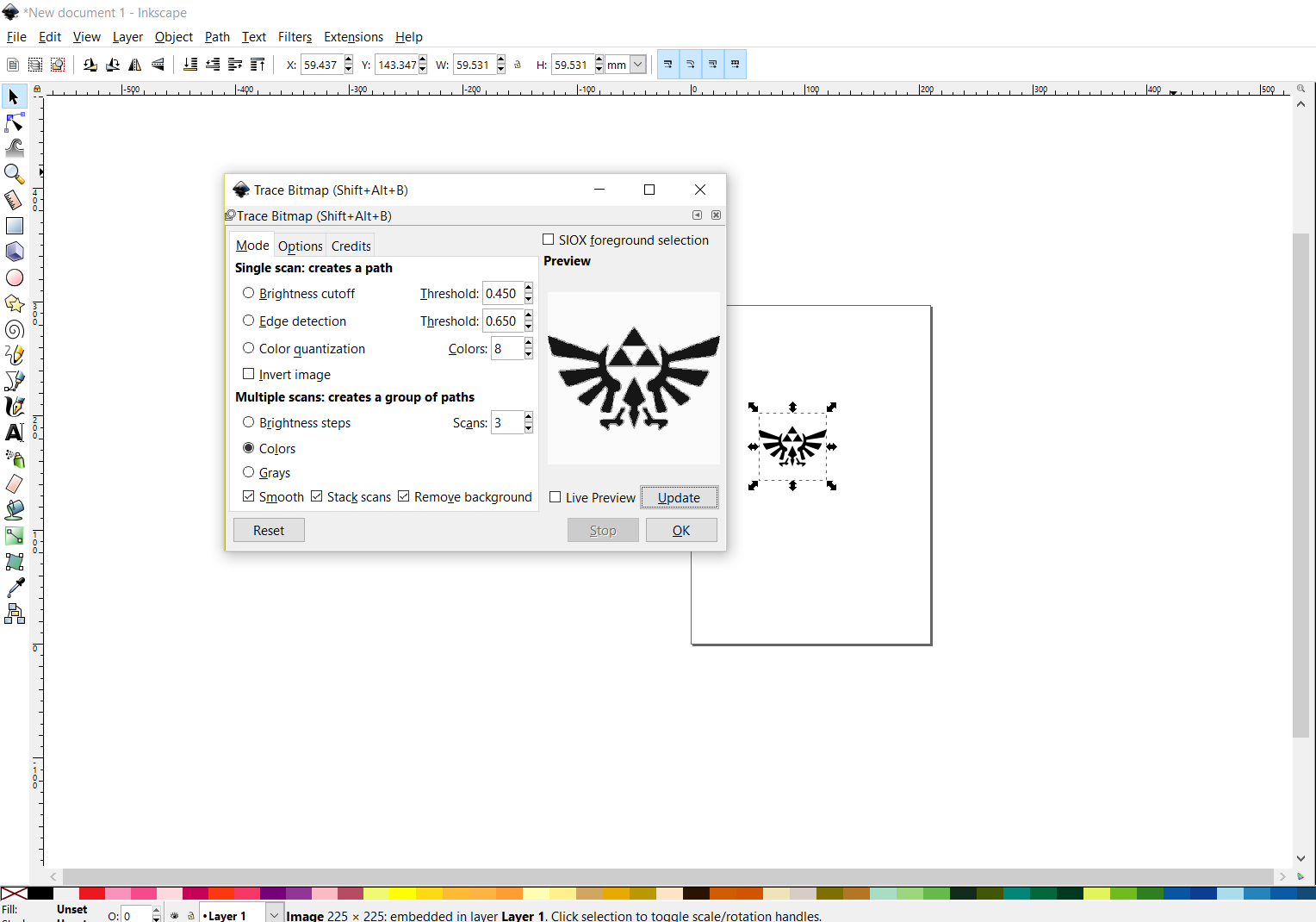Select the Spray tool

[14, 458]
